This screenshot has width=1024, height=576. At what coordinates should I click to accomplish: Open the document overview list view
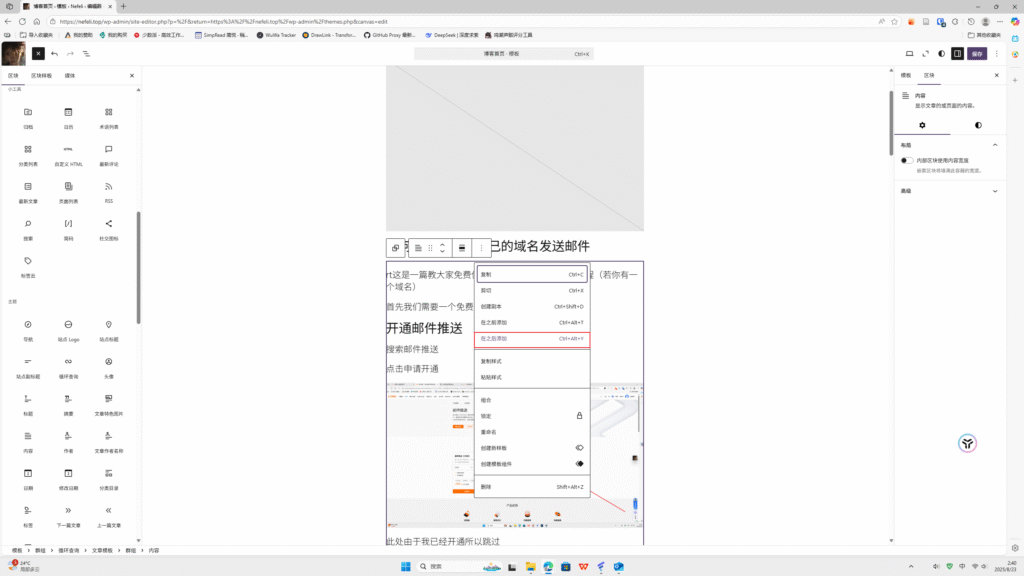tap(86, 54)
